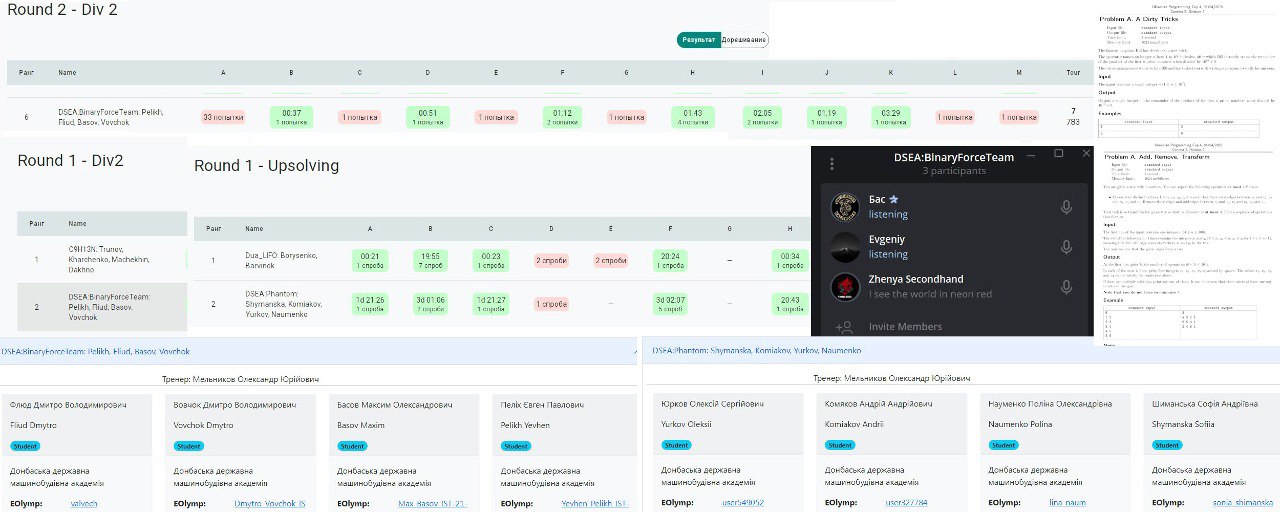Click Upsolving cell 1d 21:26
The width and height of the screenshot is (1280, 512).
[371, 303]
